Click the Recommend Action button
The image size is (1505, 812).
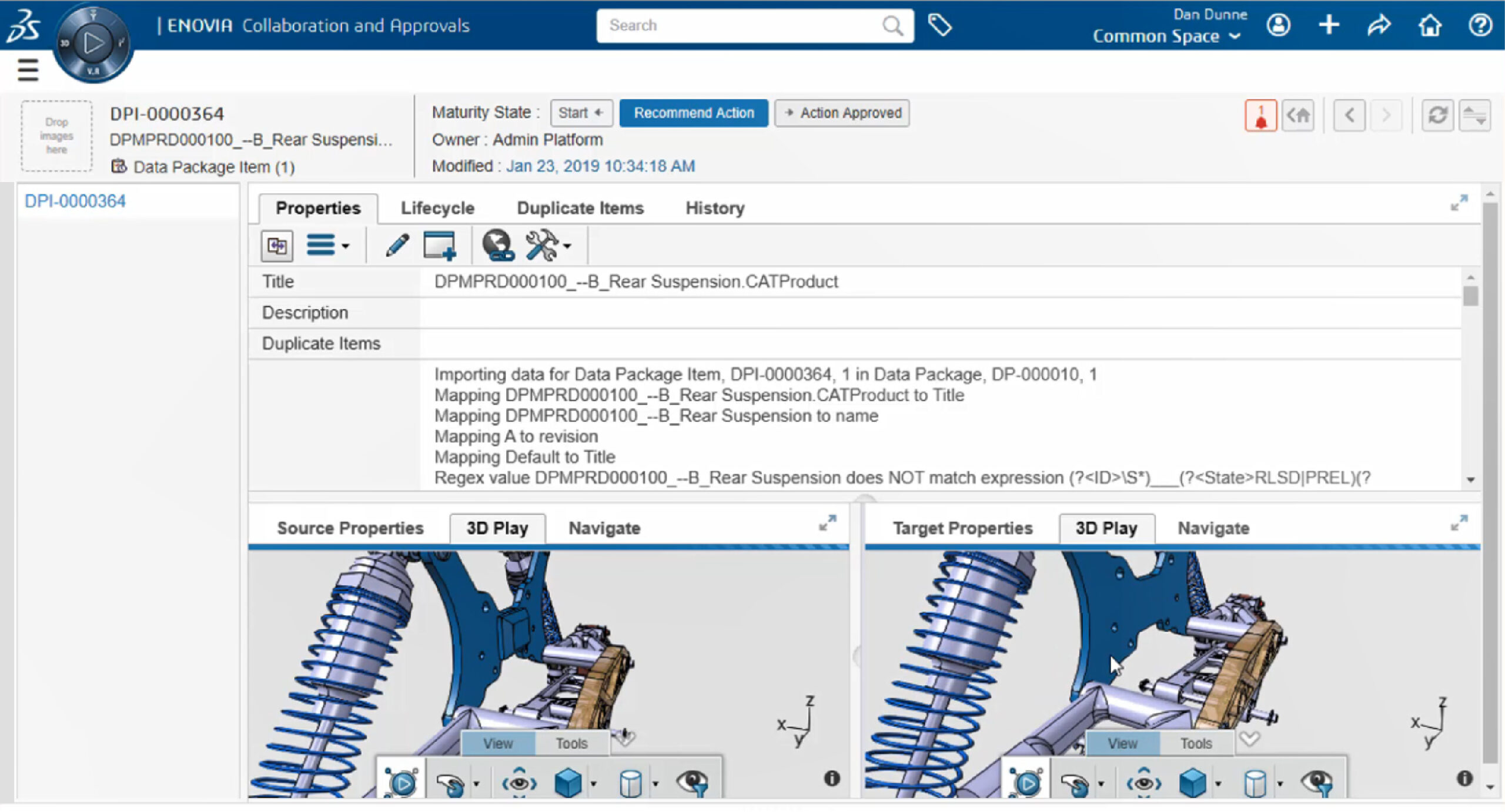(x=693, y=113)
